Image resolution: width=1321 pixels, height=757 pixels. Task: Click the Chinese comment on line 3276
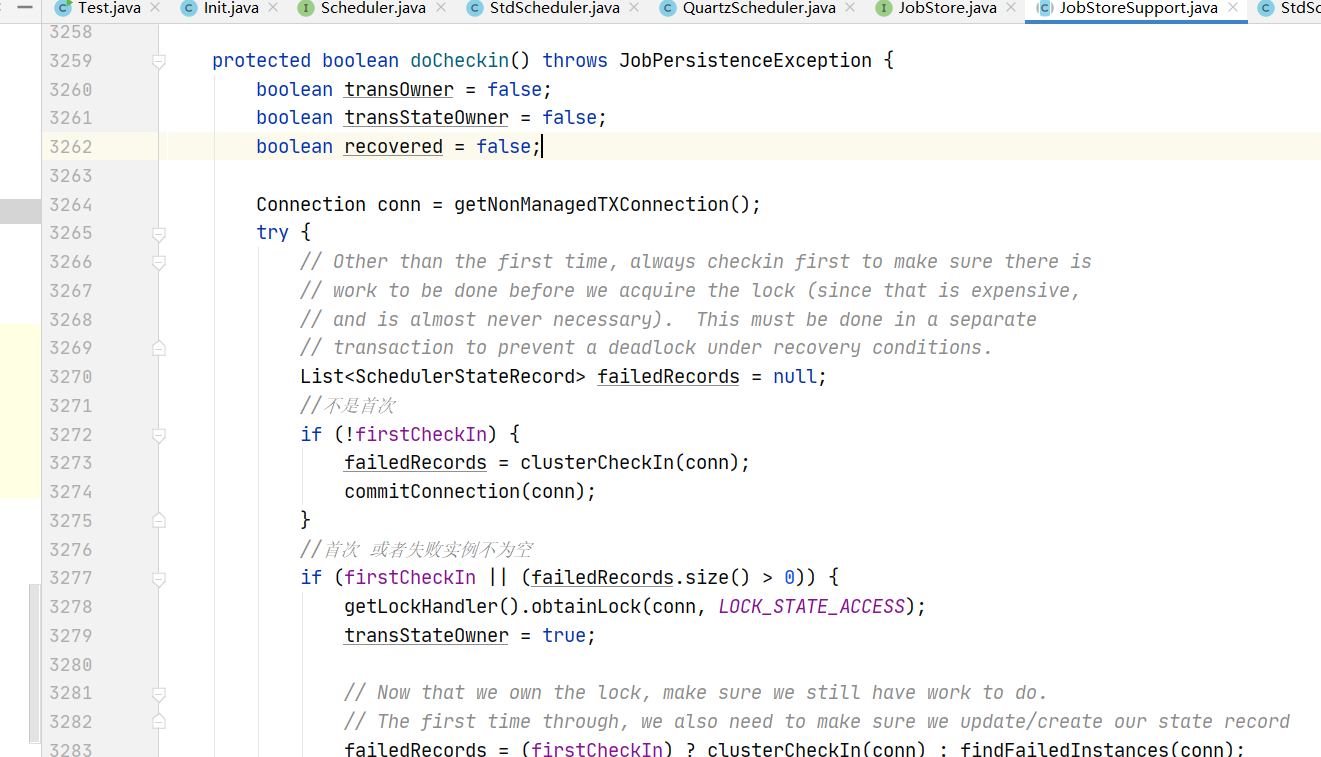416,550
